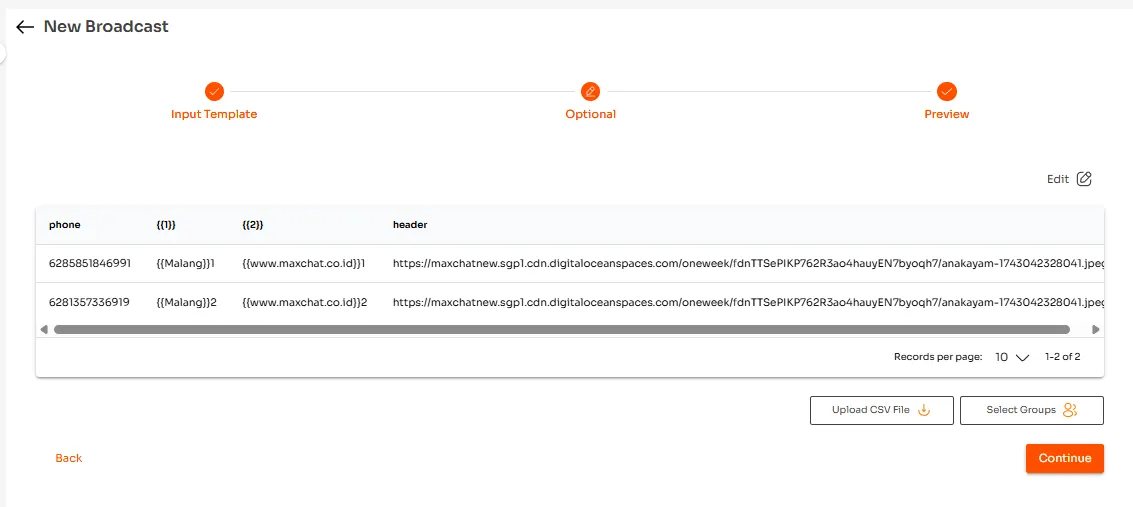Select the Preview step label

947,114
